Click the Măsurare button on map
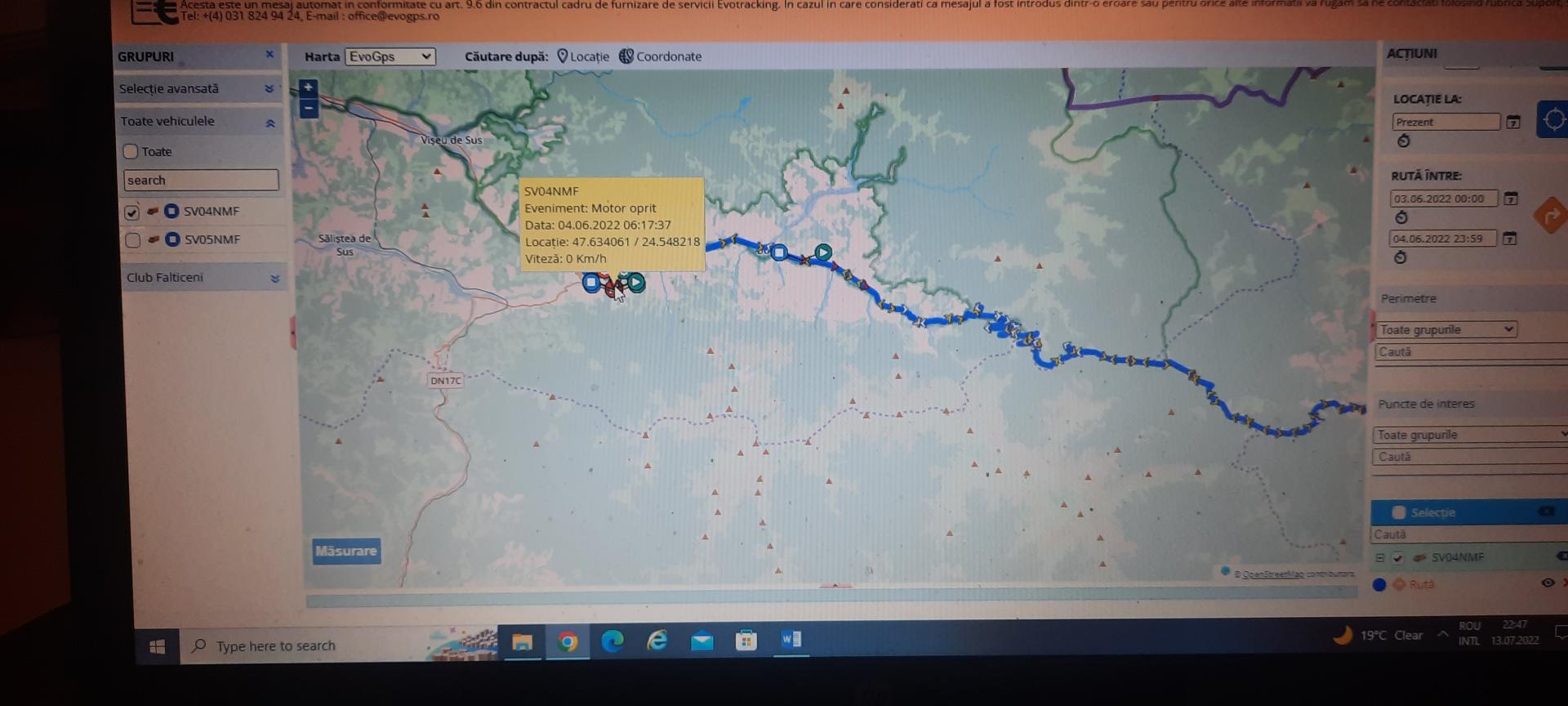The image size is (1568, 706). pos(346,551)
